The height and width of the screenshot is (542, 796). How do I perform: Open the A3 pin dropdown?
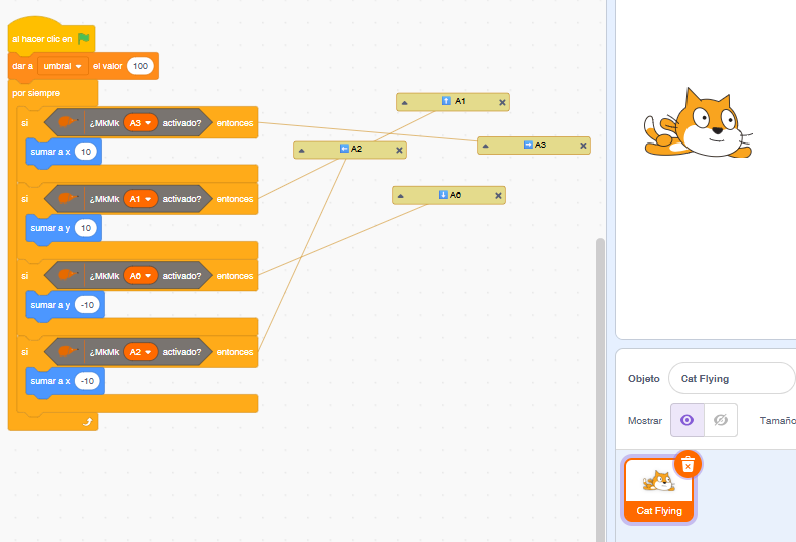coord(141,122)
